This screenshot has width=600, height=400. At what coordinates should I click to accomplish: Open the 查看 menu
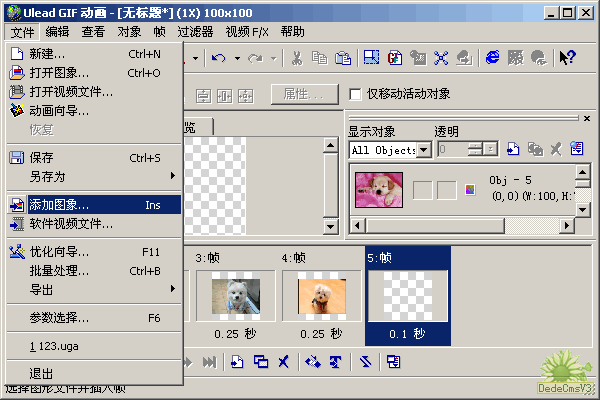click(x=93, y=32)
